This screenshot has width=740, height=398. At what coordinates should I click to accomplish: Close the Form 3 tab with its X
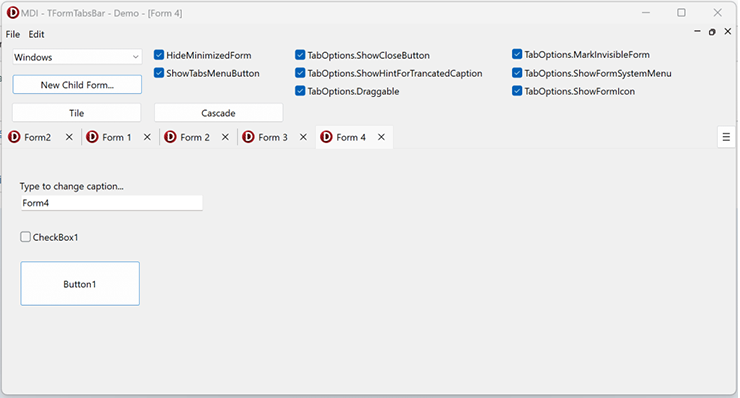[x=303, y=137]
